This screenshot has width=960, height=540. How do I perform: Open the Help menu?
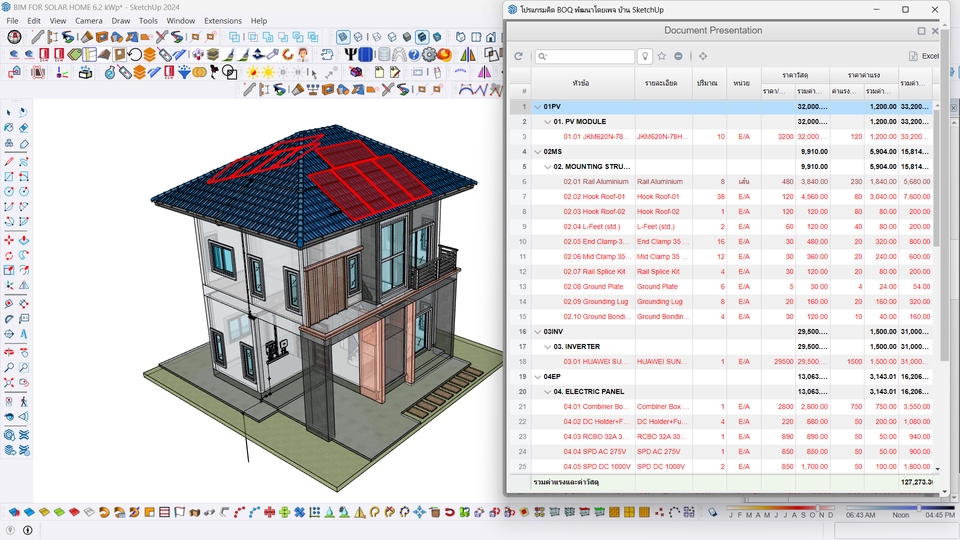[259, 21]
